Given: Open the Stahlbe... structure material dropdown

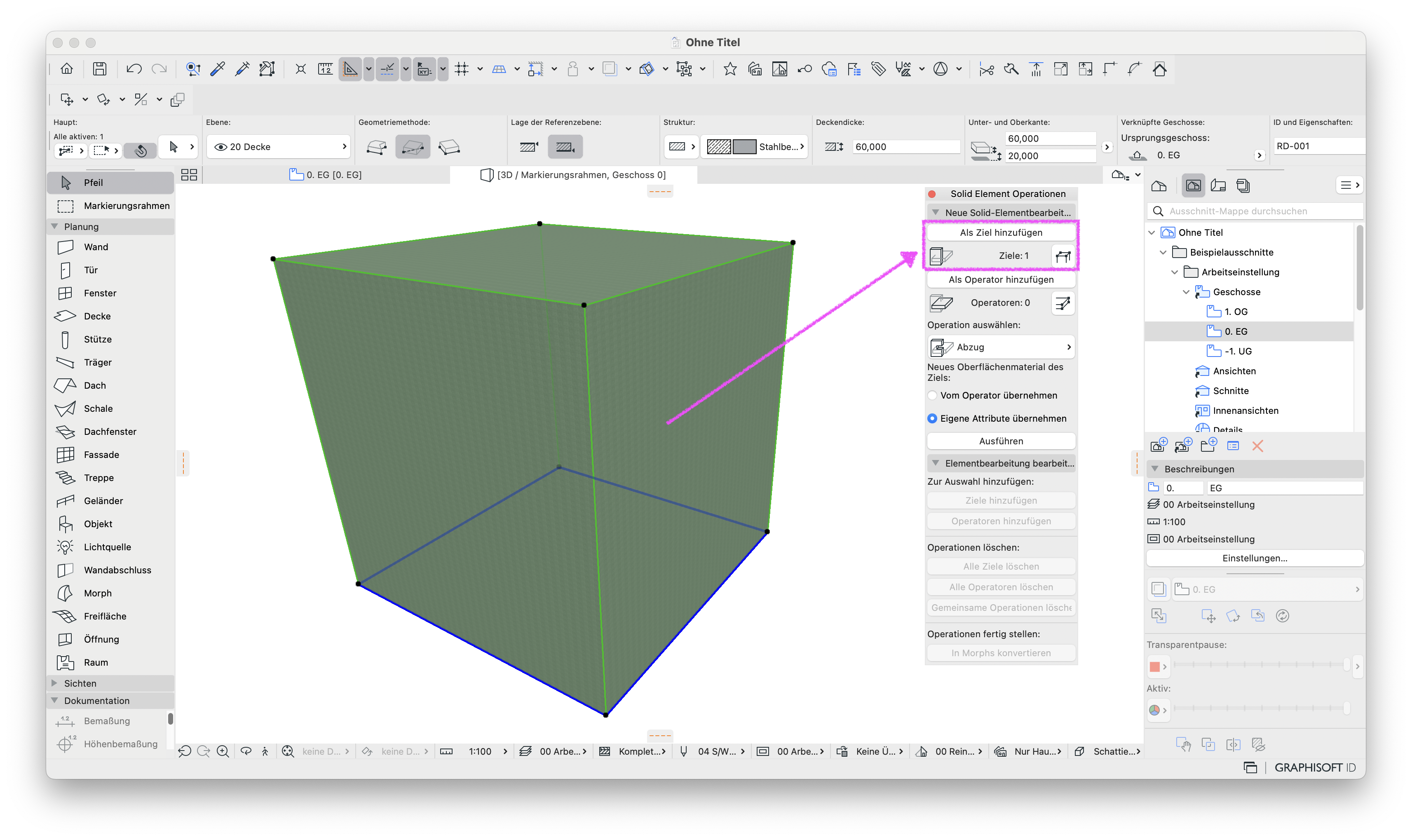Looking at the screenshot, I should pyautogui.click(x=754, y=147).
